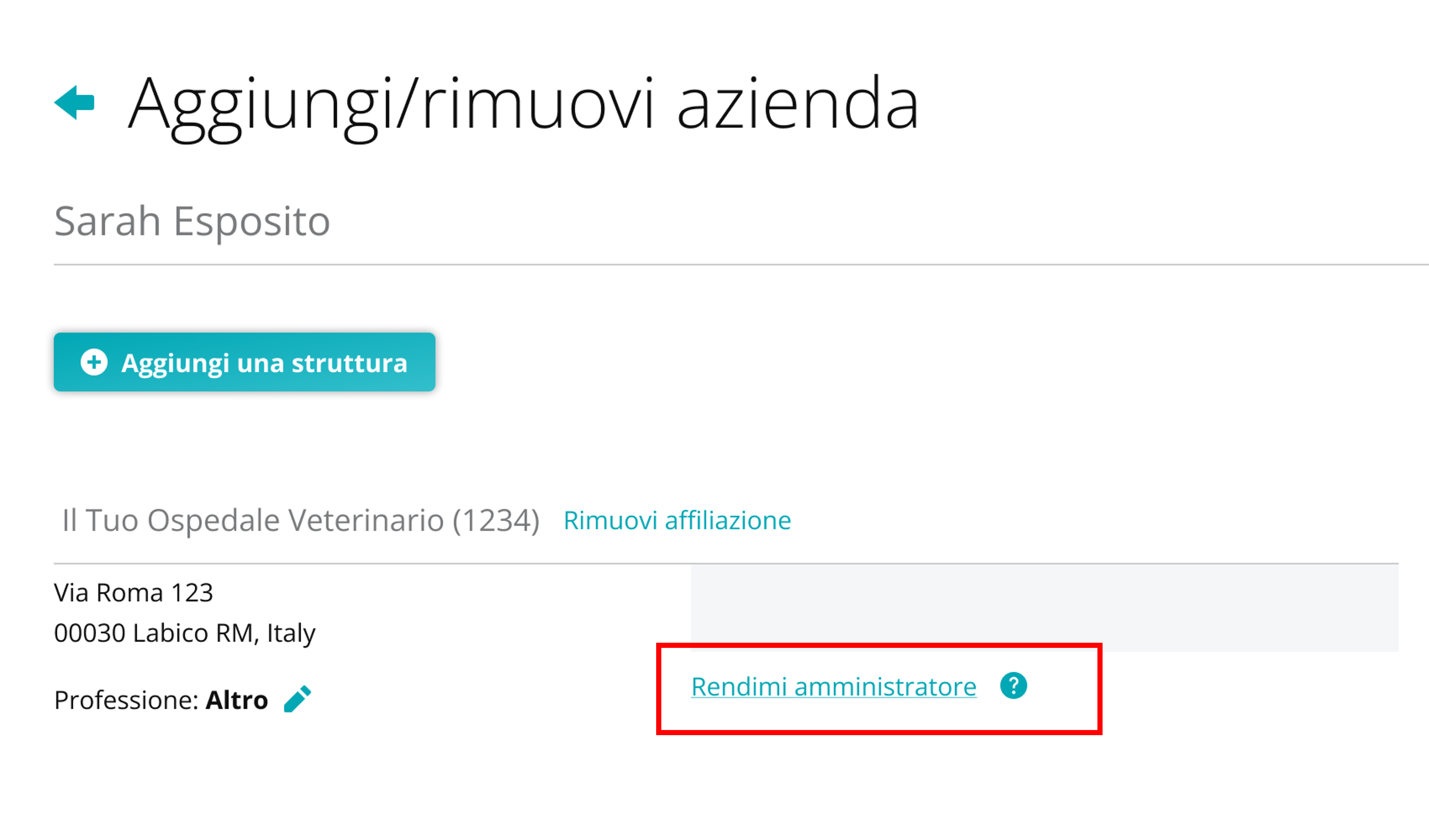Click the divider line below Sarah Esposito
This screenshot has height=840, width=1429.
pos(737,264)
